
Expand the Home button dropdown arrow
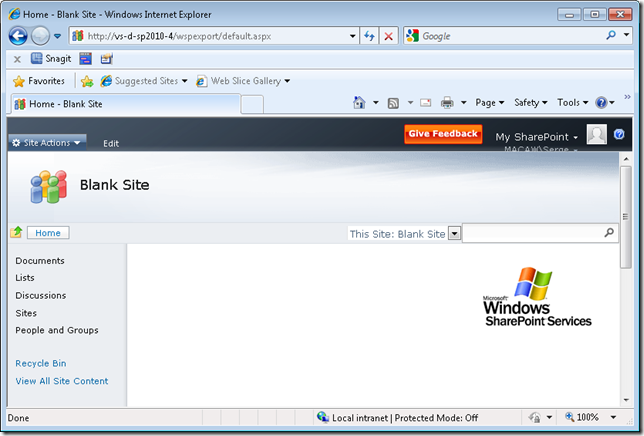[375, 103]
